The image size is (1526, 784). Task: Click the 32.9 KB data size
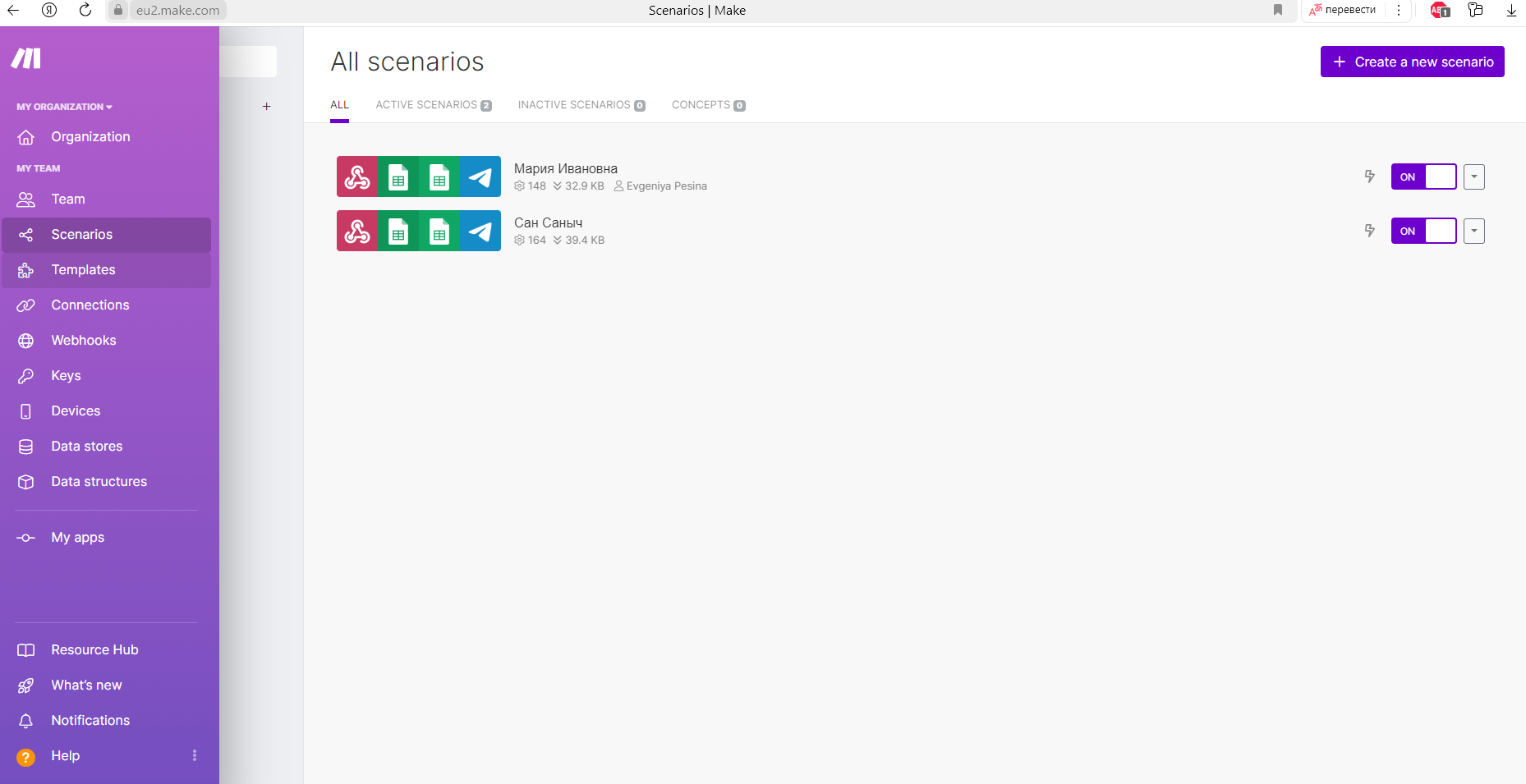[x=584, y=186]
